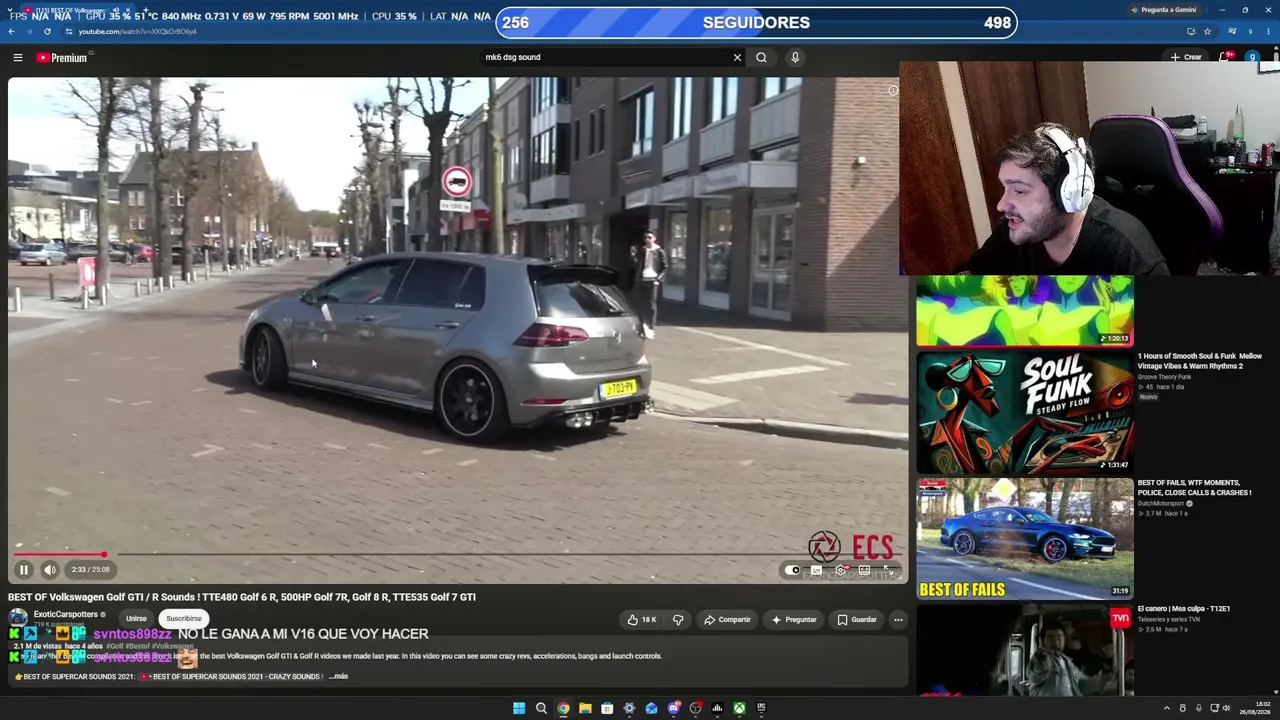Pause the video playback
The width and height of the screenshot is (1280, 720).
(23, 570)
